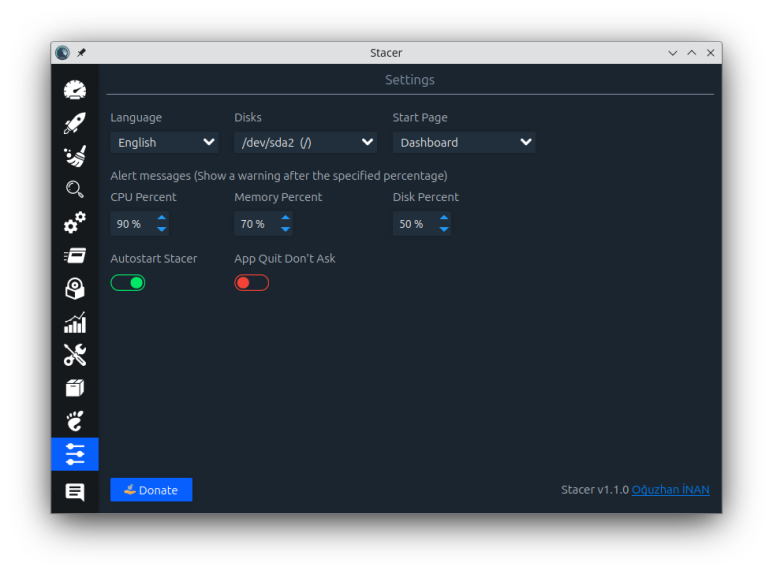Open Services gears icon in sidebar

(x=75, y=222)
